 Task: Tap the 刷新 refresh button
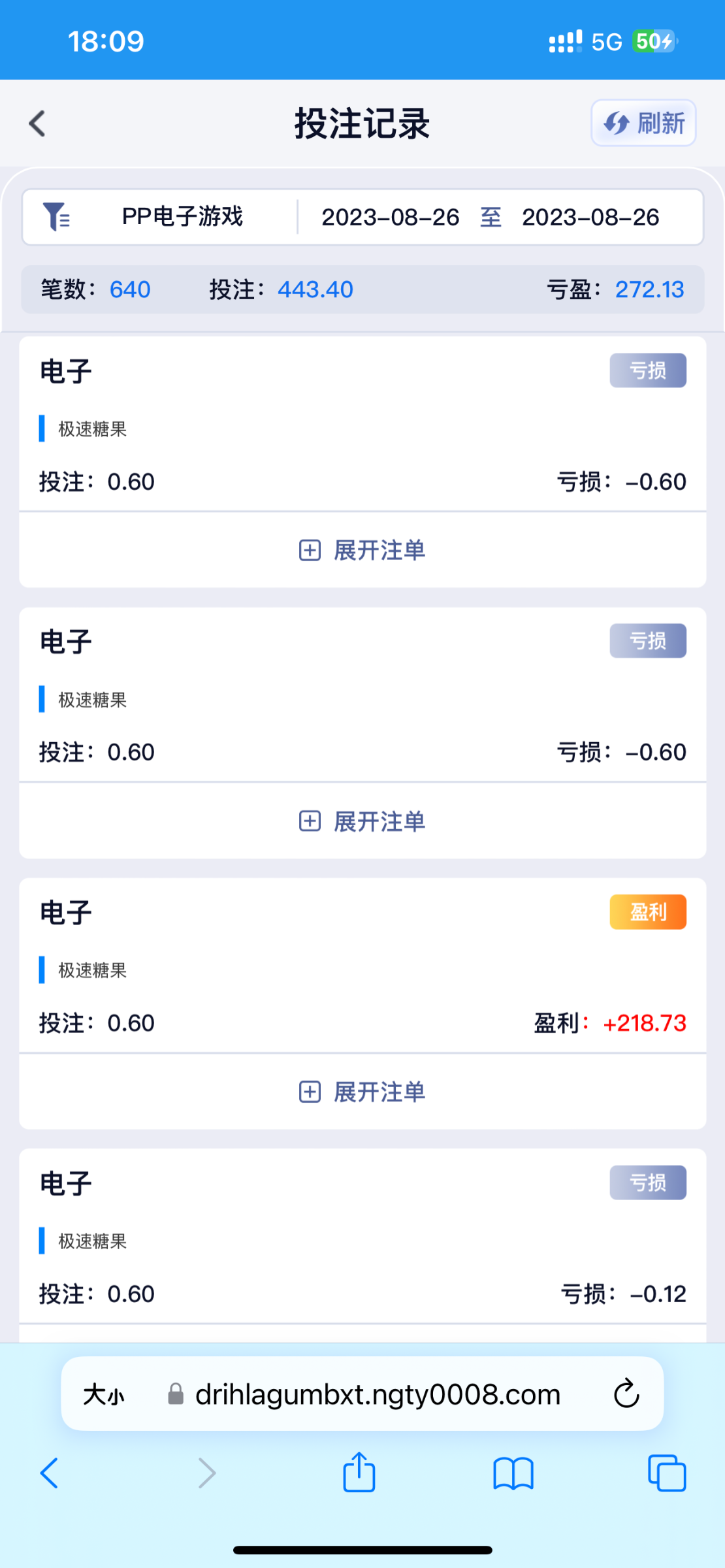click(643, 123)
